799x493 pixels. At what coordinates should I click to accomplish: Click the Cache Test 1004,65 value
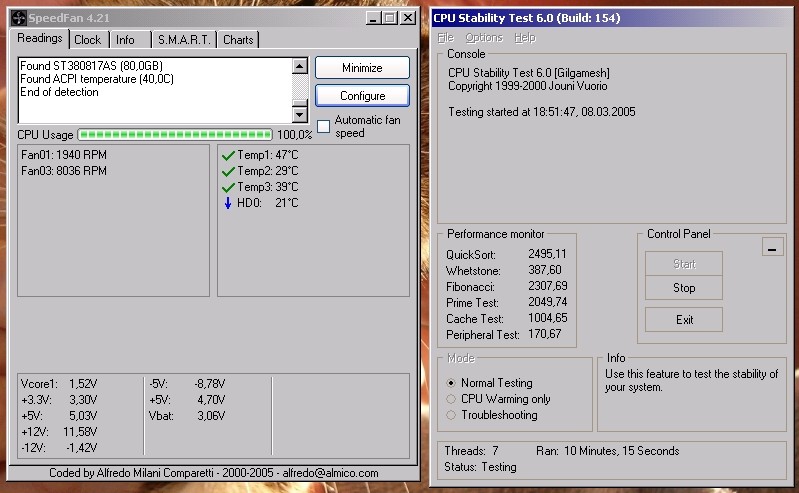pos(548,318)
